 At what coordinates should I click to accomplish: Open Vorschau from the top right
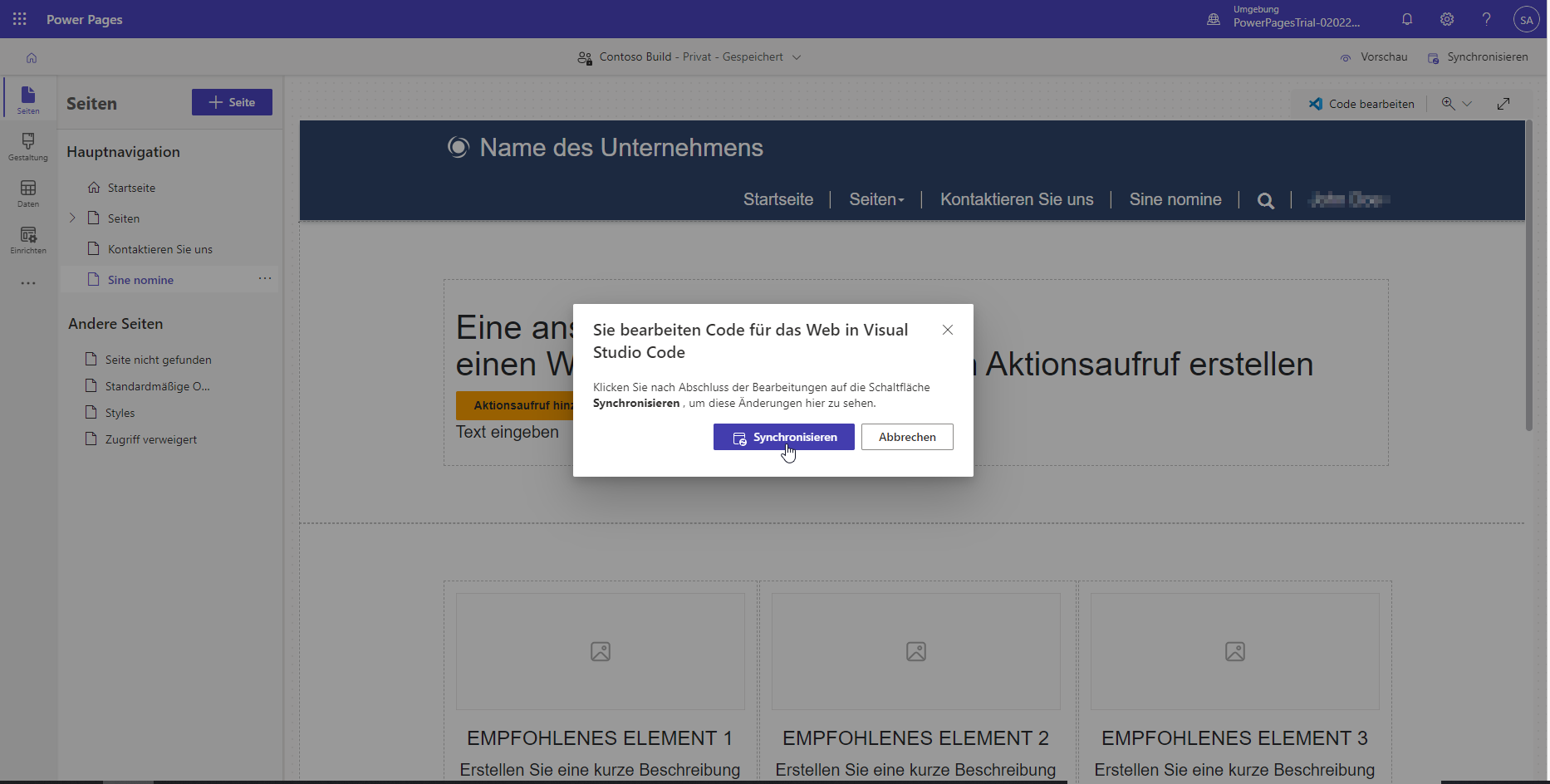pos(1374,56)
